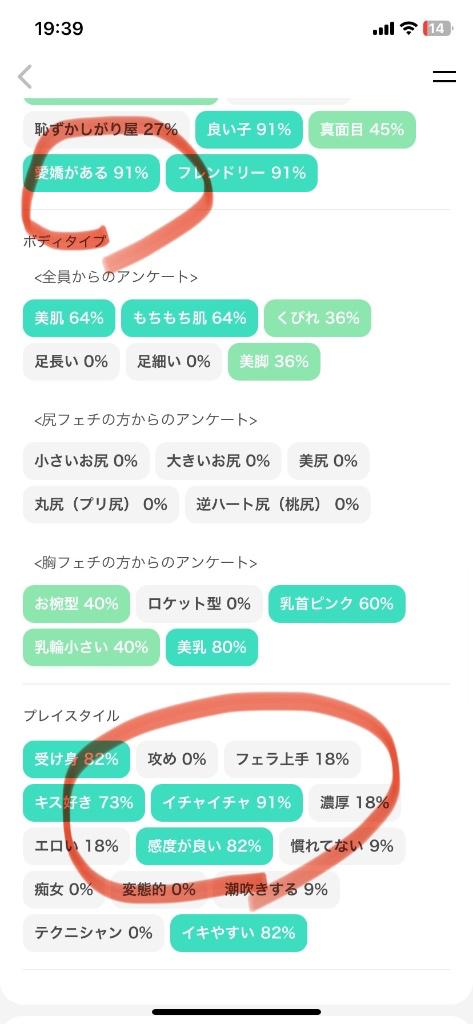Tap the プレイスタイル section heading
This screenshot has width=473, height=1024.
[71, 716]
